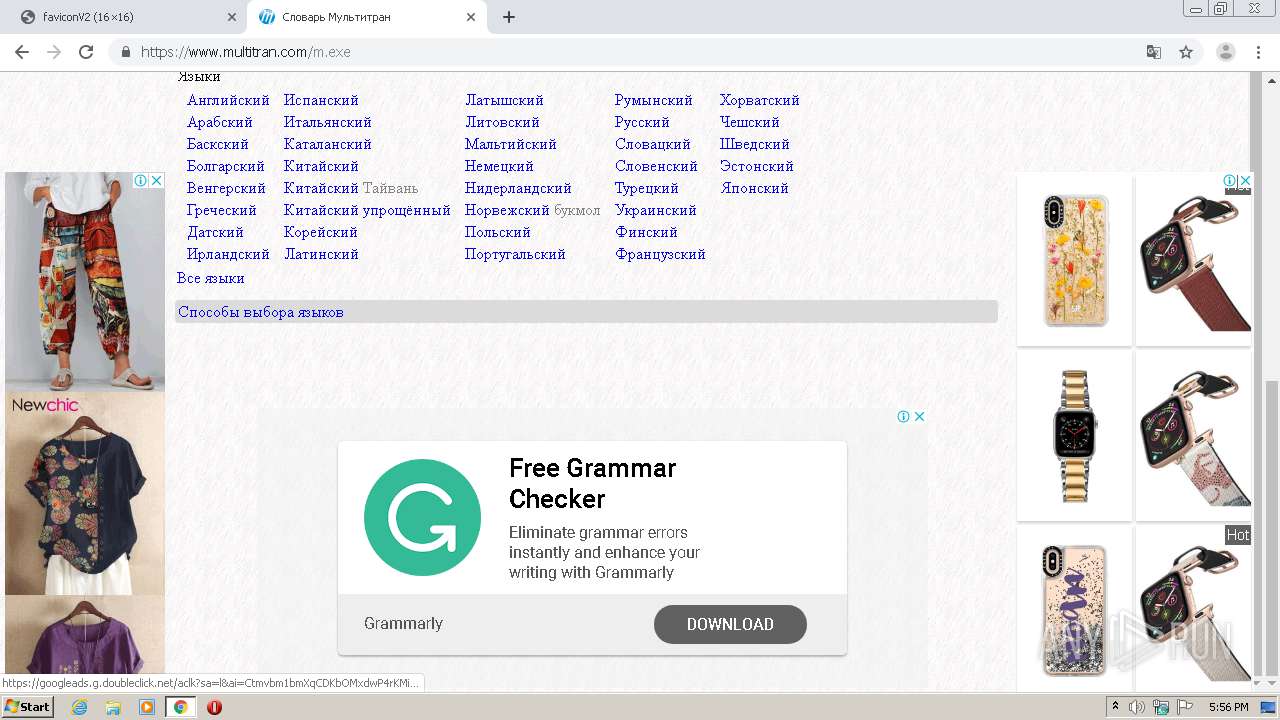The height and width of the screenshot is (720, 1280).
Task: Click the AdChoices info icon on Grammarly ad
Action: [903, 417]
